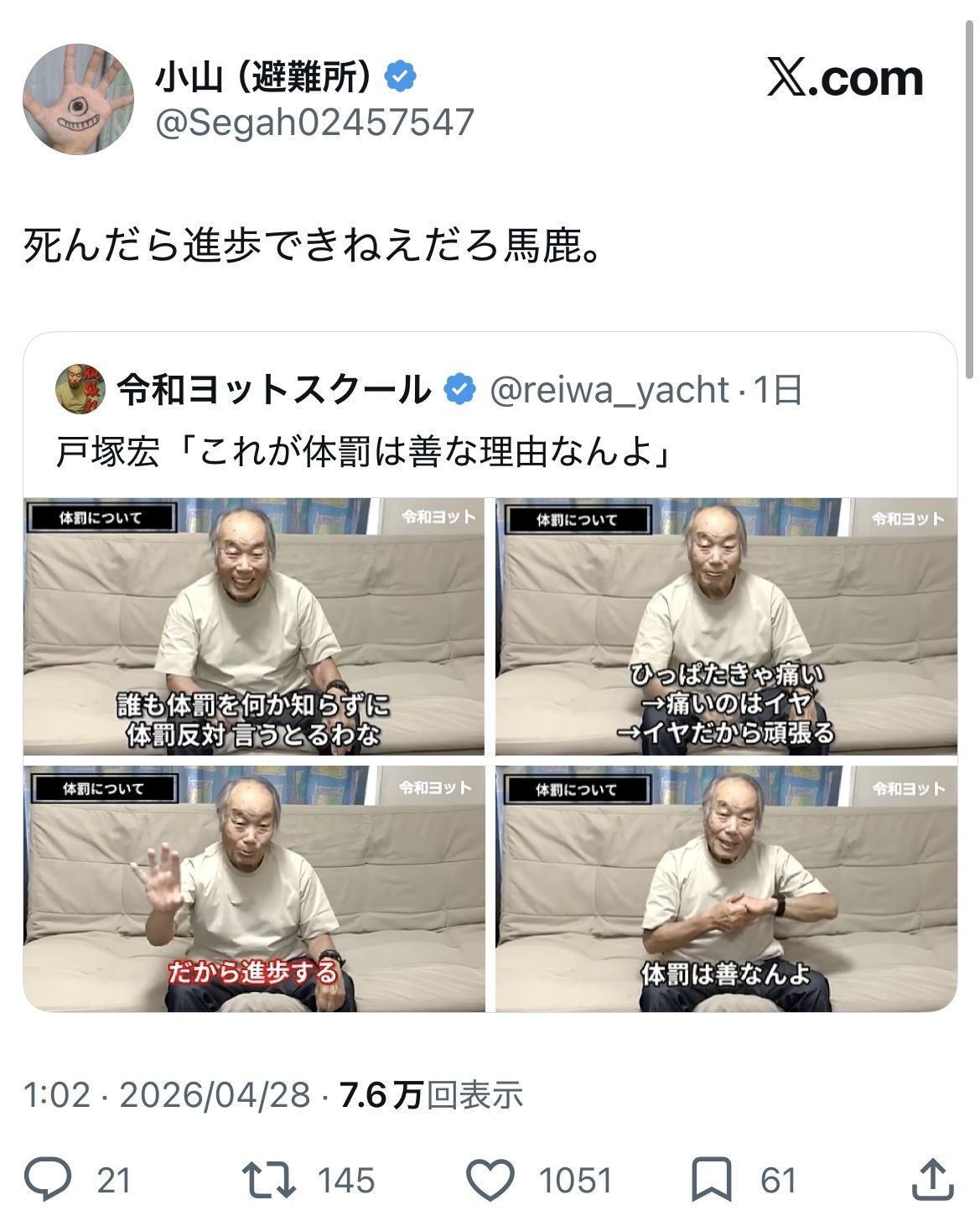
Task: Click the vertical scrollbar handle
Action: [x=971, y=193]
